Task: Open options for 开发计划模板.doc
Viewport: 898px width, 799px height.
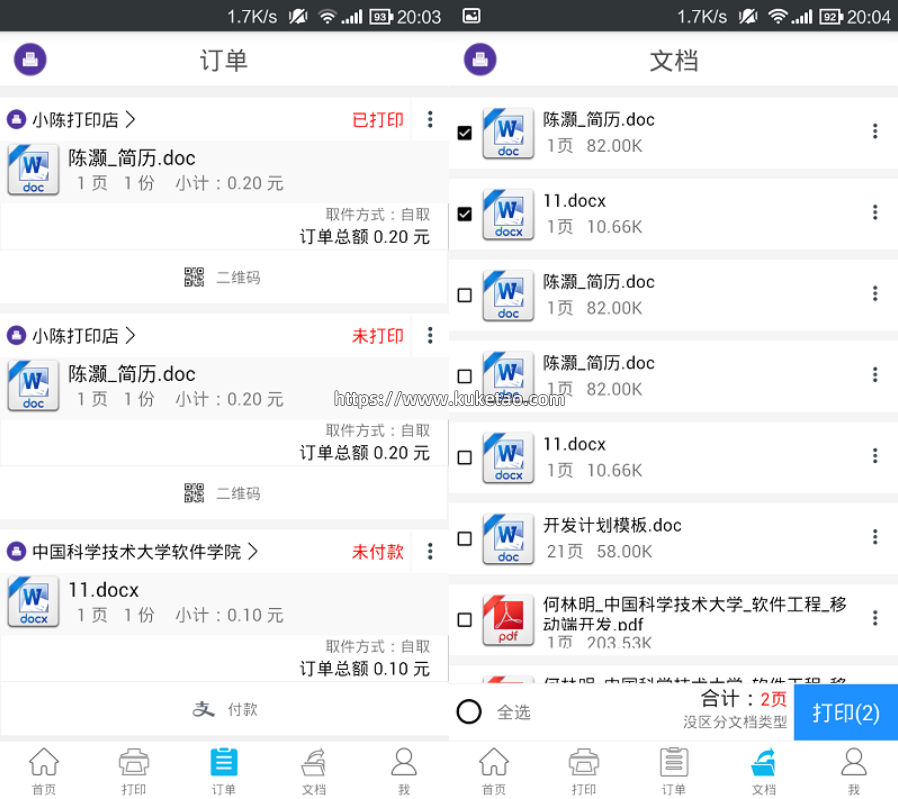Action: click(875, 537)
